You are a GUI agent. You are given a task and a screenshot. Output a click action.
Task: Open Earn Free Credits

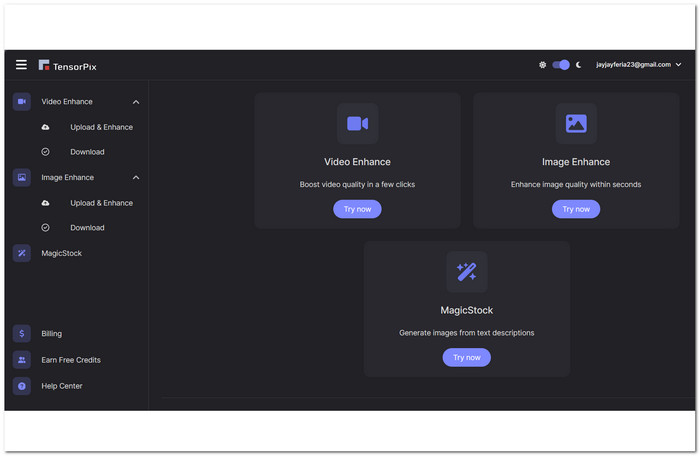coord(71,360)
